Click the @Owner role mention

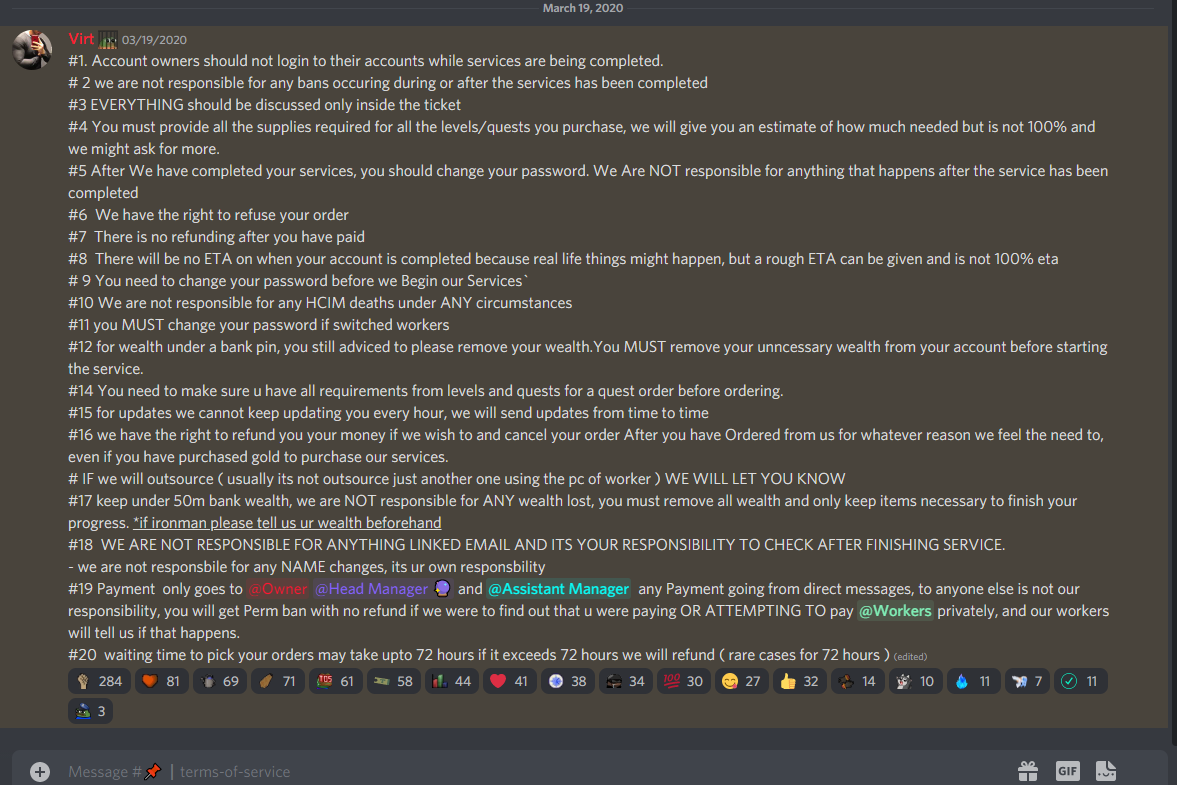pos(278,589)
